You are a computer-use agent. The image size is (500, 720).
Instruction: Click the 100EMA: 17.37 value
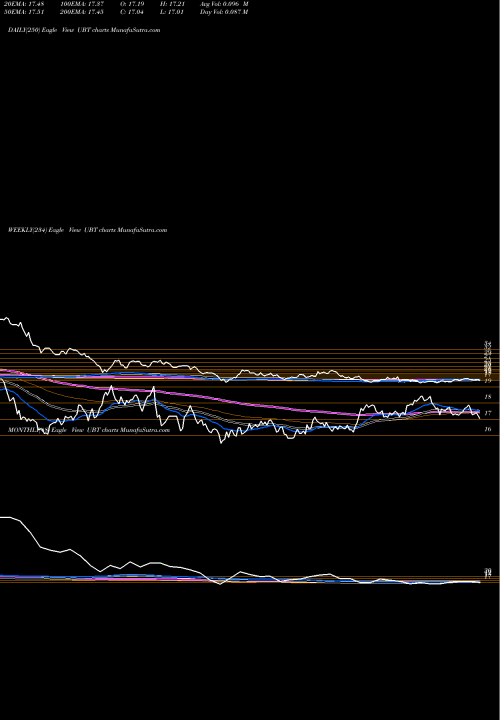coord(83,4)
